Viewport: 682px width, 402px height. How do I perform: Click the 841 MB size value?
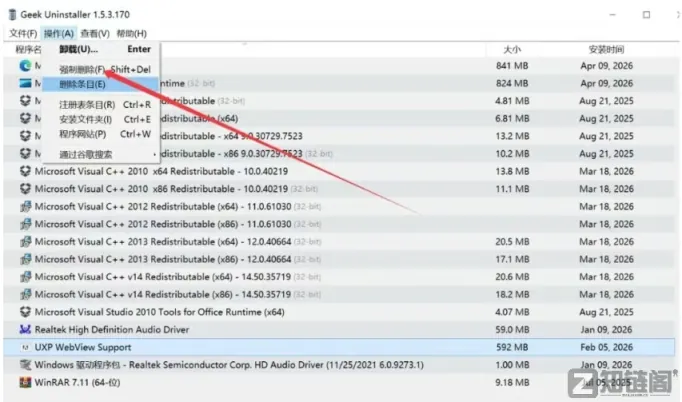[x=512, y=66]
